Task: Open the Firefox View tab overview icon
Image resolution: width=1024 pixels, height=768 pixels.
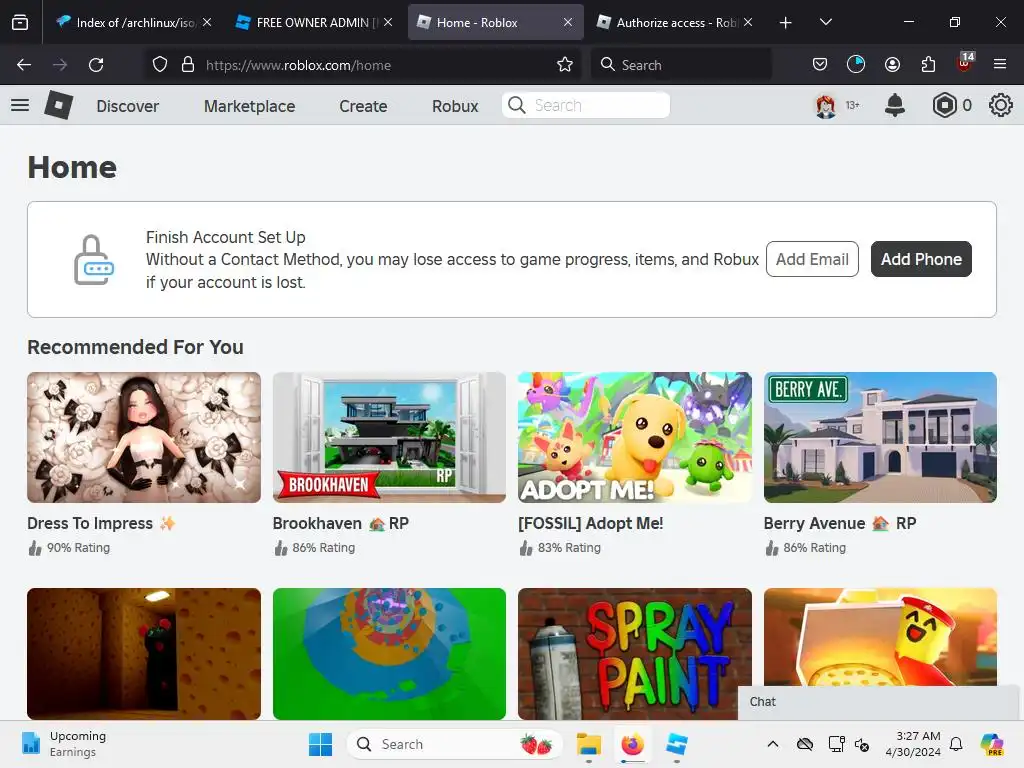Action: click(20, 22)
